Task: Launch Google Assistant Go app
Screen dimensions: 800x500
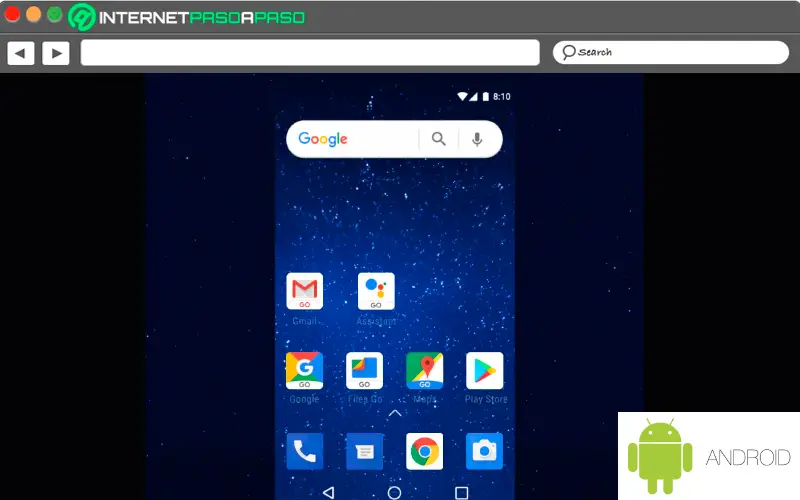Action: pos(376,291)
